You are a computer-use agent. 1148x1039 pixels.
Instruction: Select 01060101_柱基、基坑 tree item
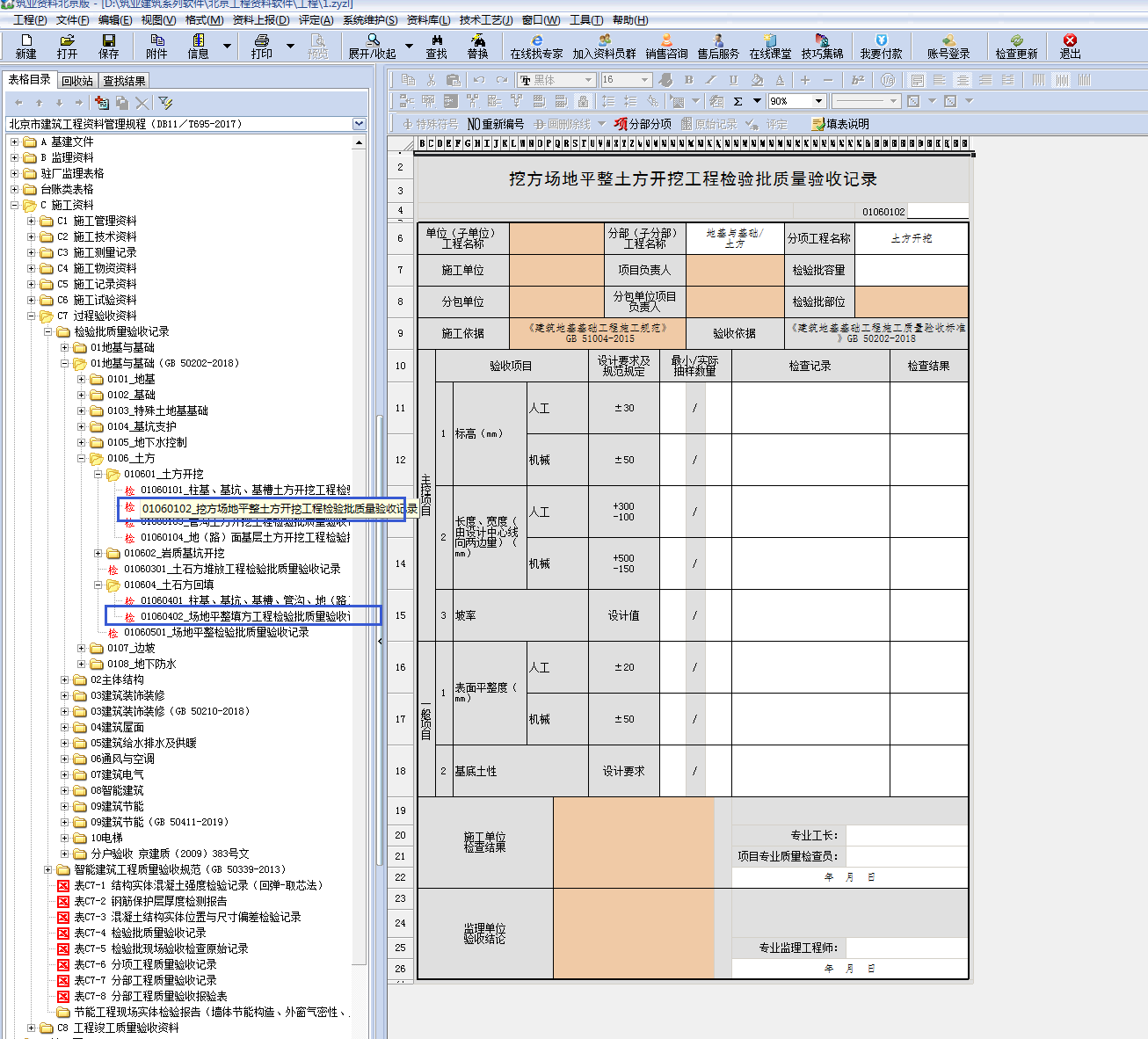(245, 490)
